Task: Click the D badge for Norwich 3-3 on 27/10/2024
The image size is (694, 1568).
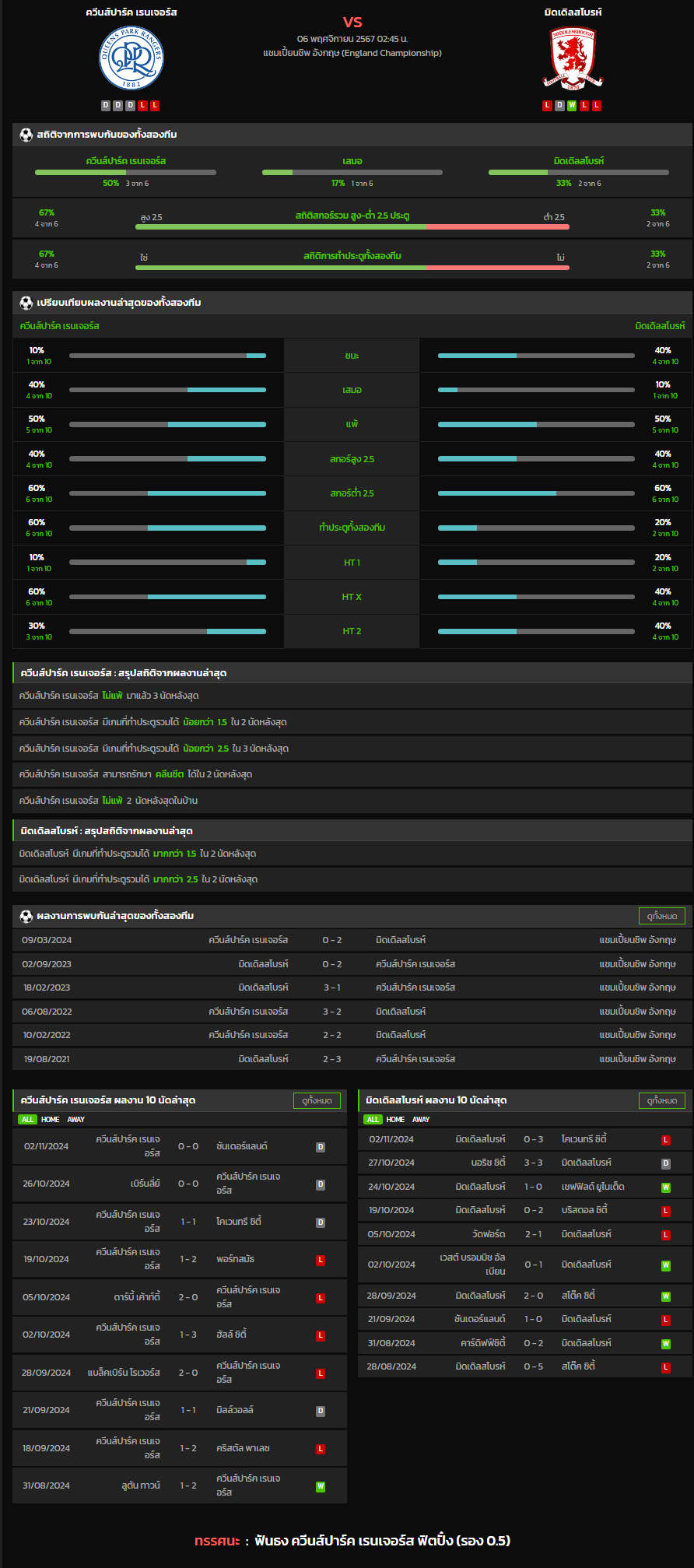Action: (x=666, y=1163)
